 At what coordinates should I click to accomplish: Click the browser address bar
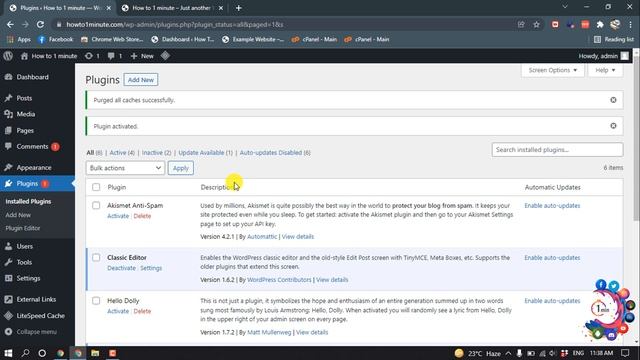286,24
